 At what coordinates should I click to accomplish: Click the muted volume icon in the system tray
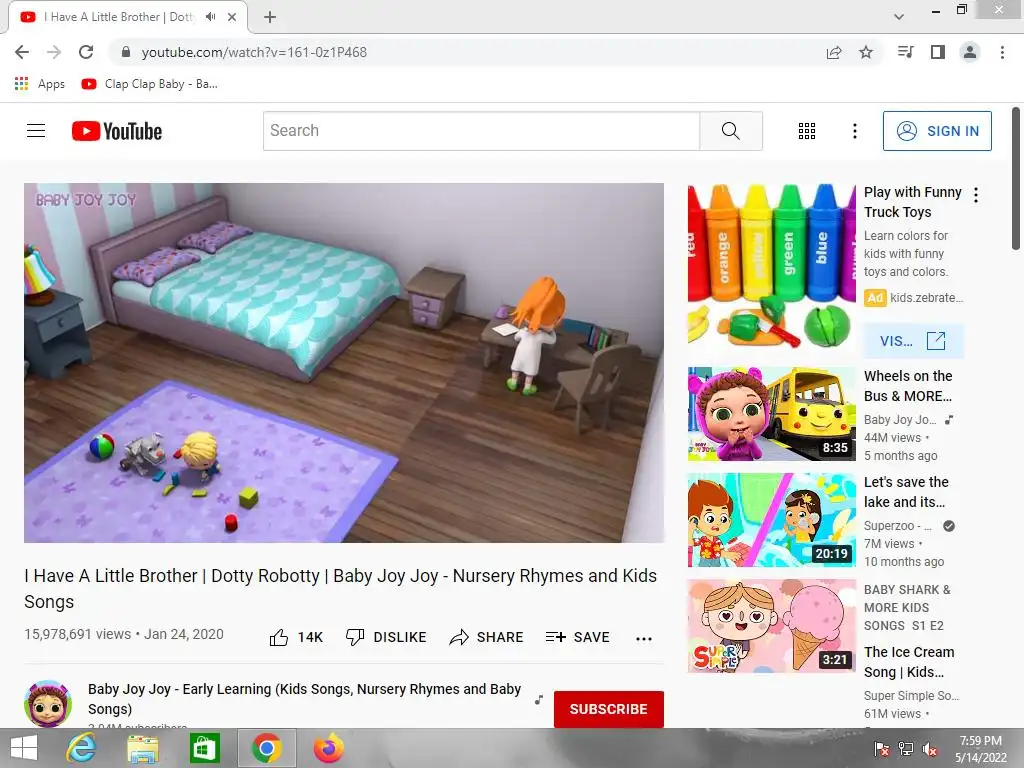[930, 749]
